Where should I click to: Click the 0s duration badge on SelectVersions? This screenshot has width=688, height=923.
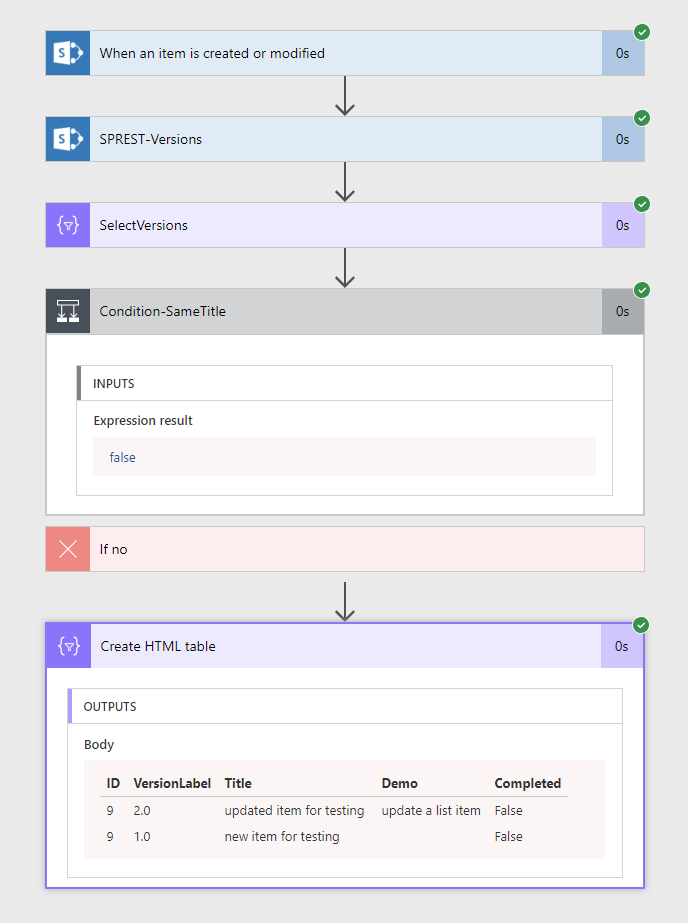tap(622, 225)
